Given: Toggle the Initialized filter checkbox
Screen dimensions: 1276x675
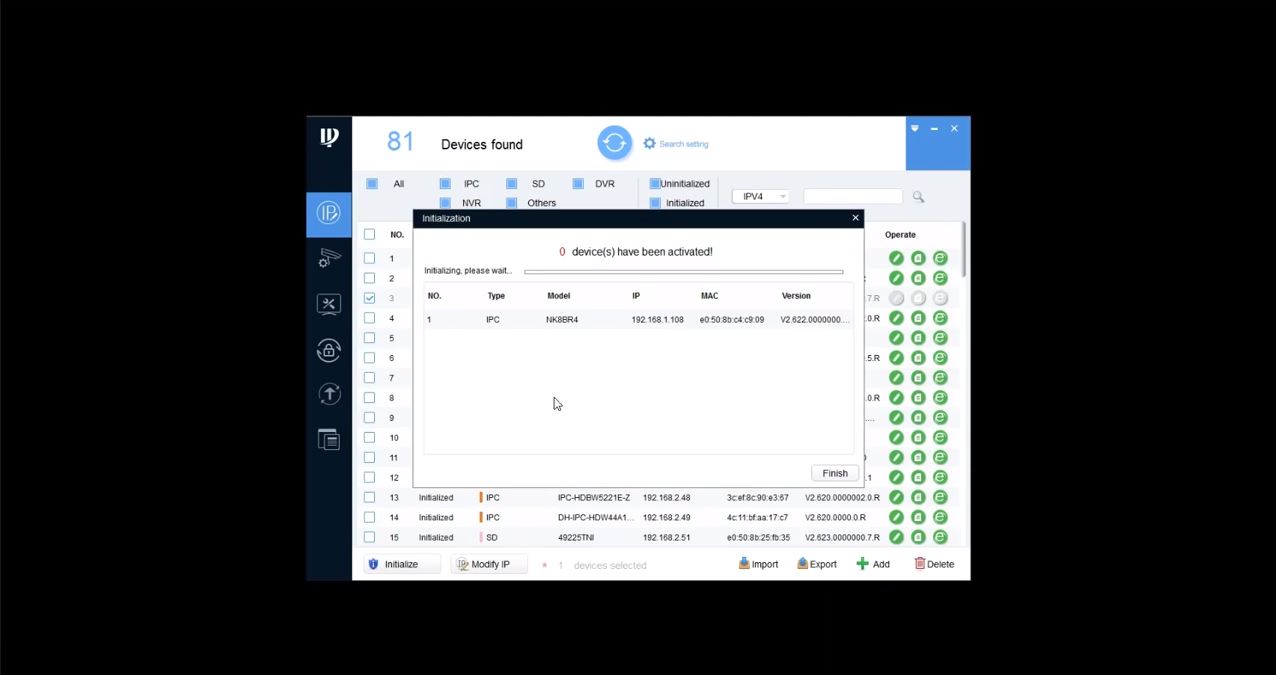Looking at the screenshot, I should click(655, 203).
